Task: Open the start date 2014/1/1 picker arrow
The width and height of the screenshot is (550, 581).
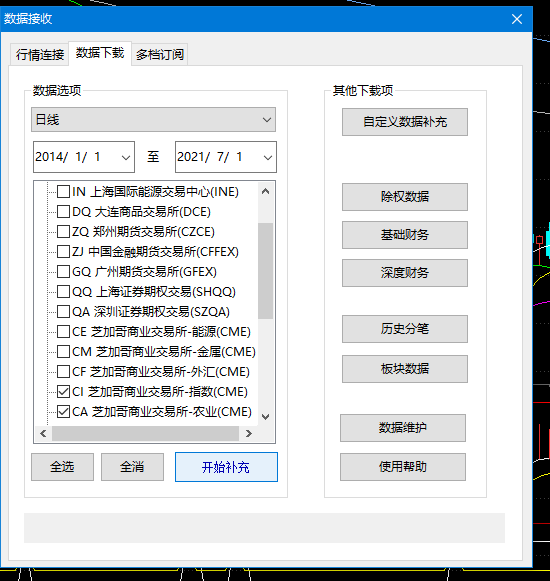Action: click(x=126, y=157)
